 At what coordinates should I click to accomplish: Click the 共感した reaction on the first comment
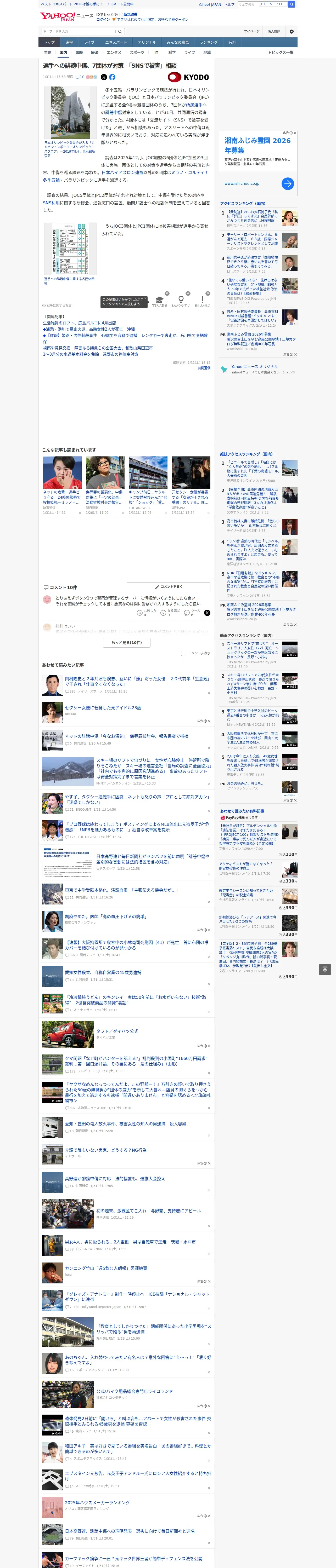click(147, 612)
